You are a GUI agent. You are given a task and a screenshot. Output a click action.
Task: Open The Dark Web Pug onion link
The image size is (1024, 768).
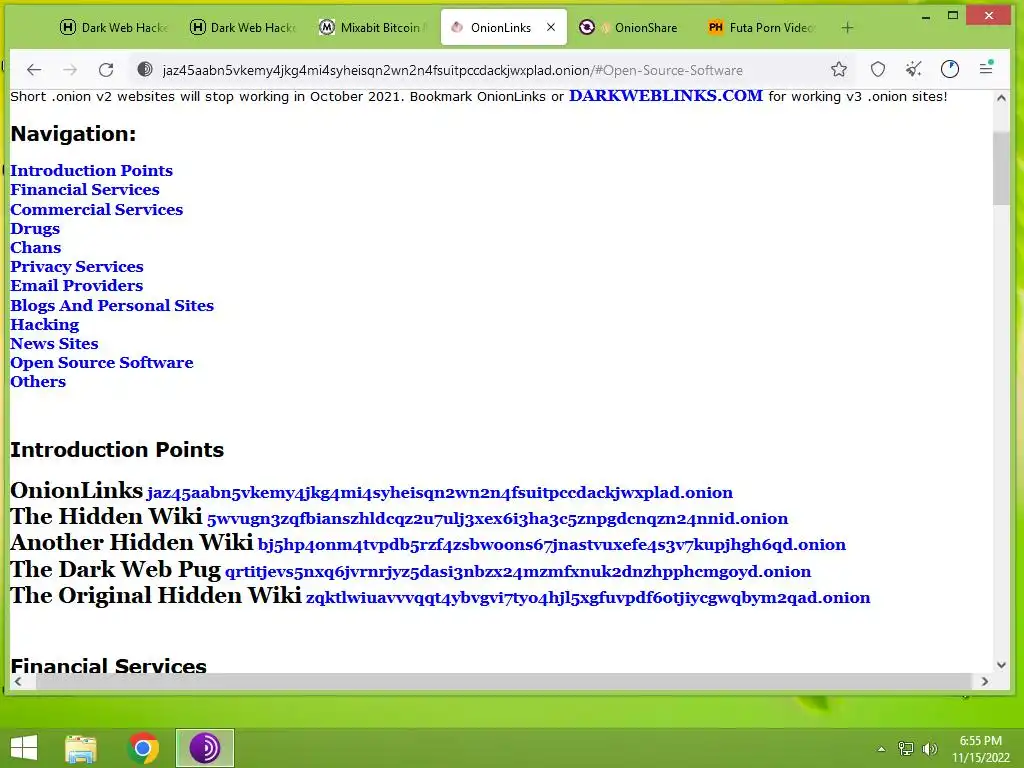(518, 571)
